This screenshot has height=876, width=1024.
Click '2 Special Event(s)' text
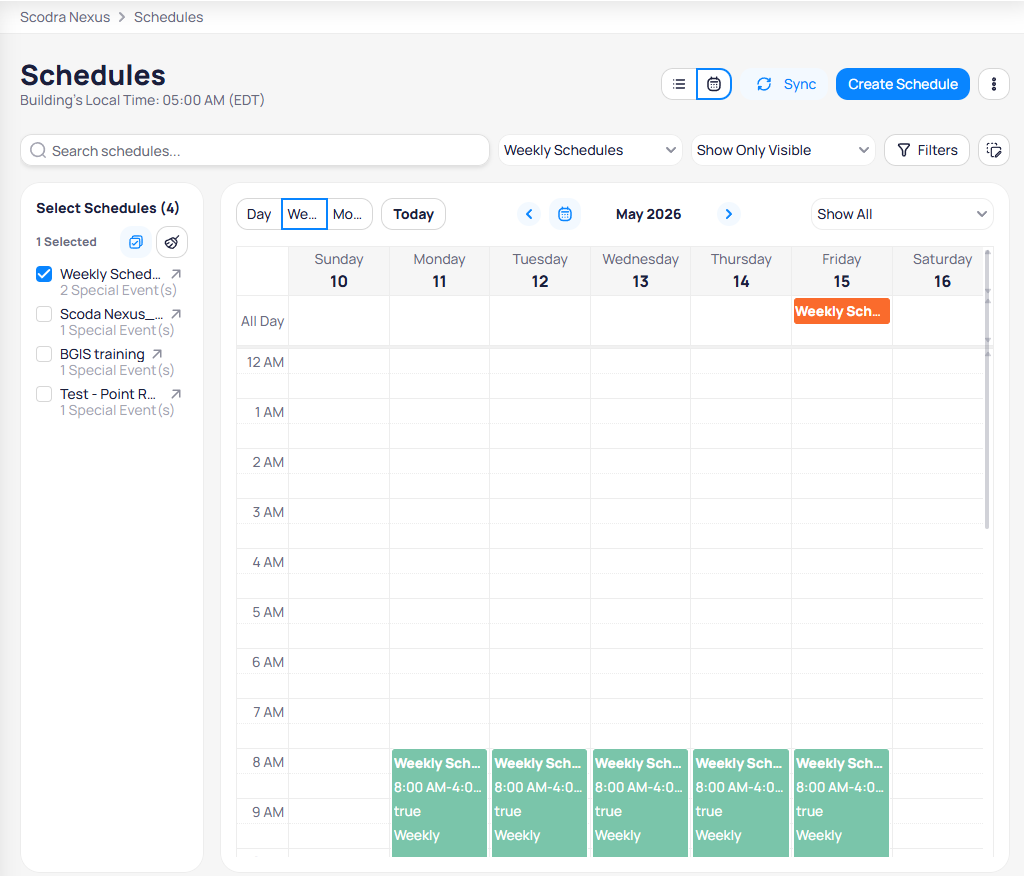pos(118,291)
